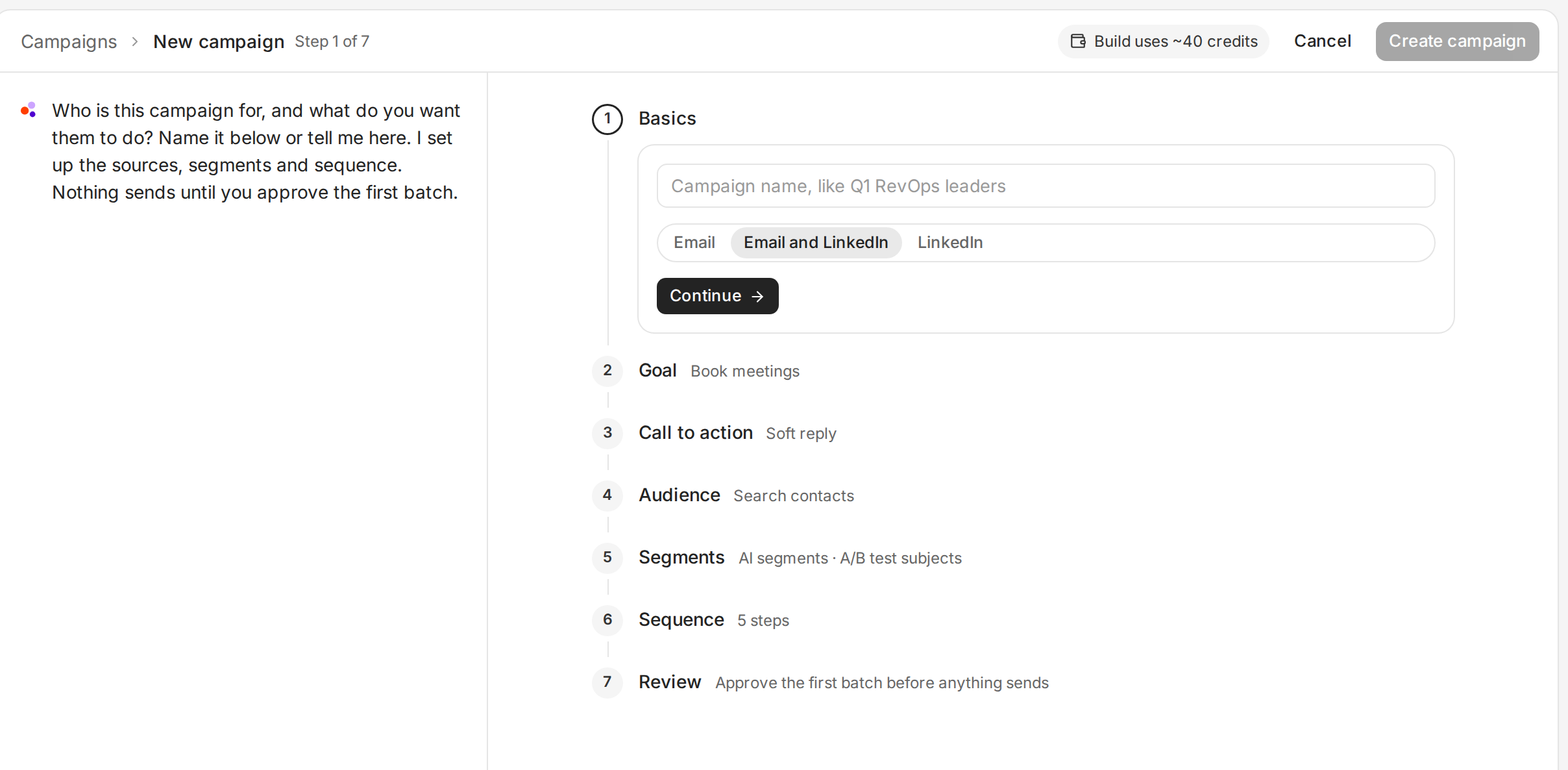
Task: Select the Email and LinkedIn option
Action: (816, 243)
